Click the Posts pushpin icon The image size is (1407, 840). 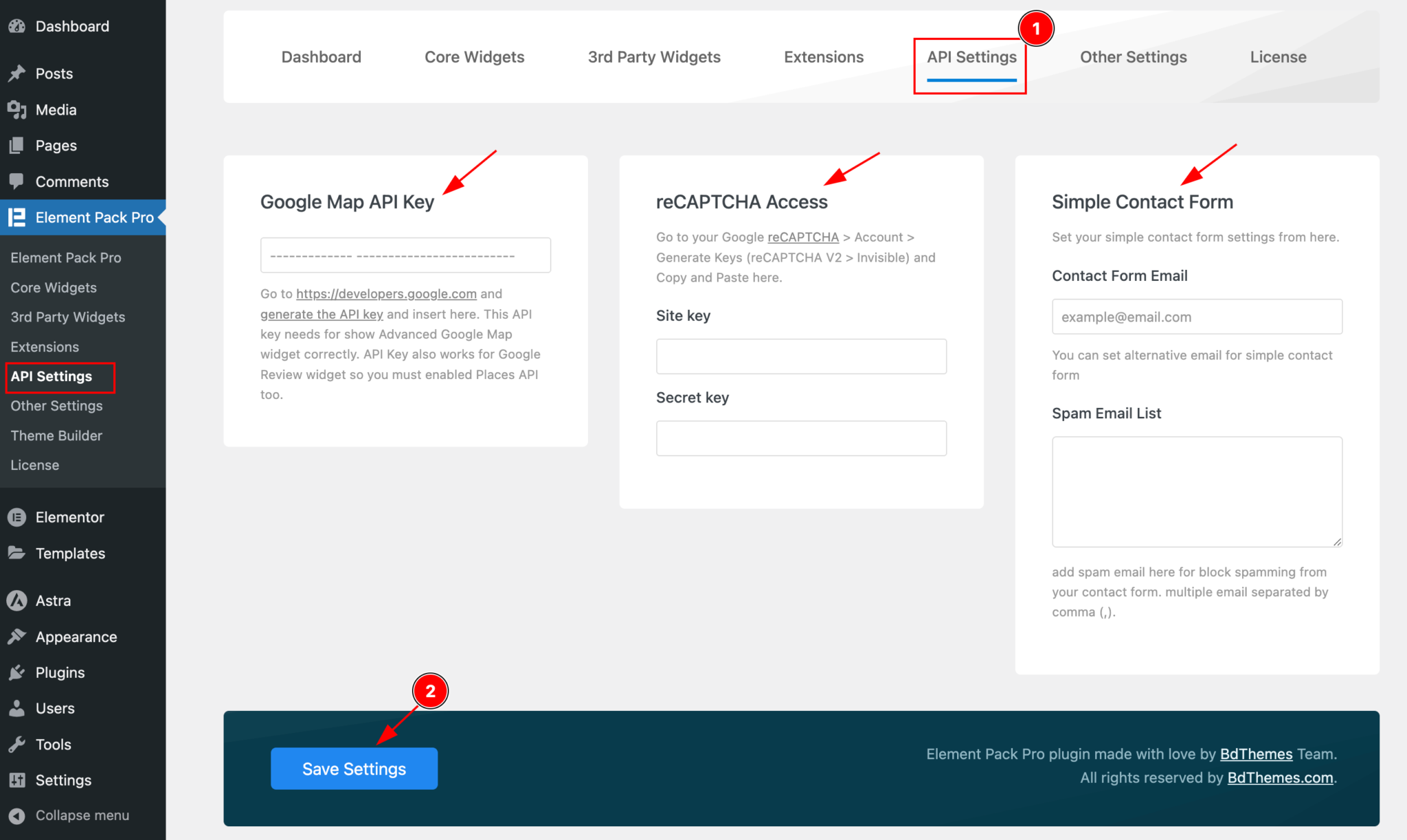tap(16, 73)
